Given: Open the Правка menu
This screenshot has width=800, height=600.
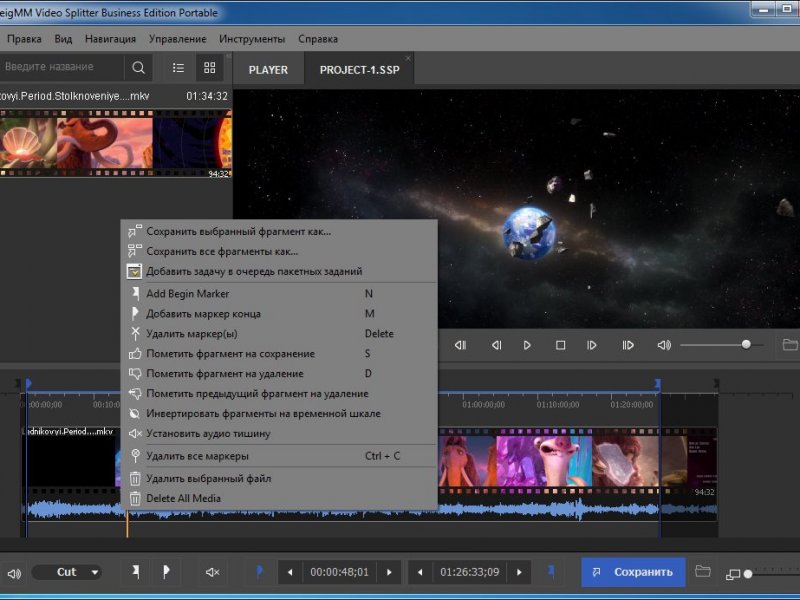Looking at the screenshot, I should [x=24, y=39].
